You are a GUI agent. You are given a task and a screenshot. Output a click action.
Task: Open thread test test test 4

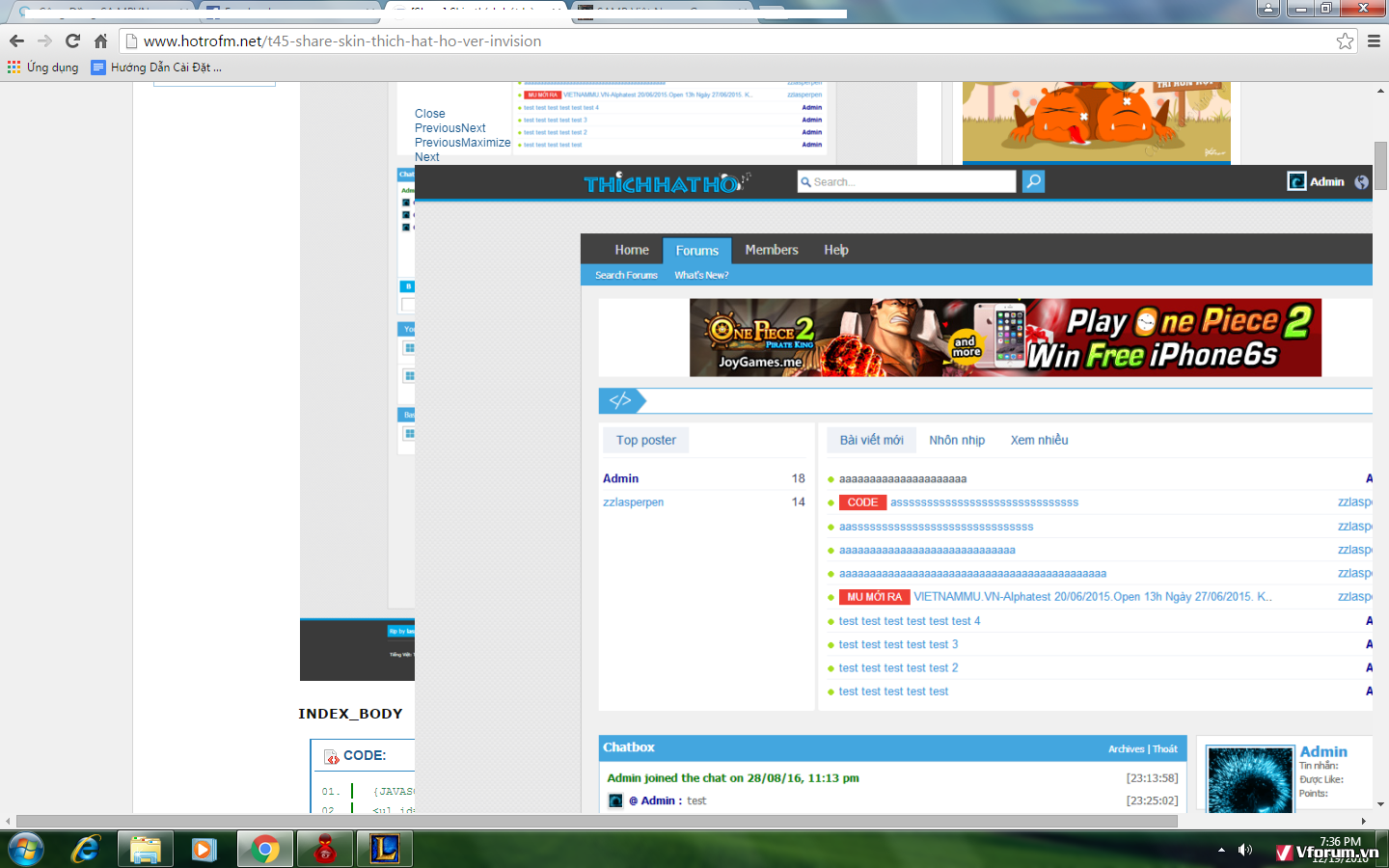(910, 621)
